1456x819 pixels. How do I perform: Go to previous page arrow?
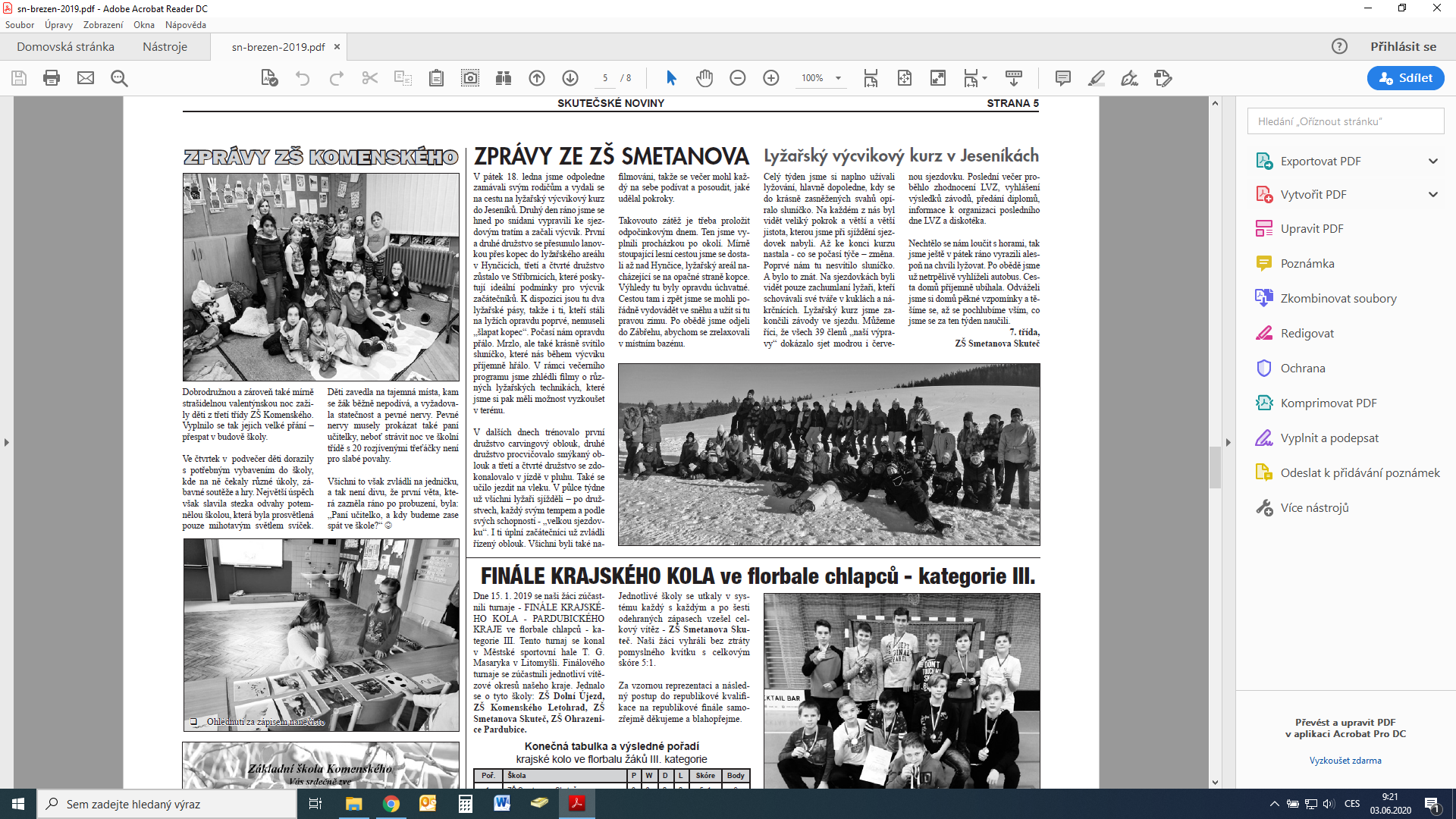[x=537, y=78]
